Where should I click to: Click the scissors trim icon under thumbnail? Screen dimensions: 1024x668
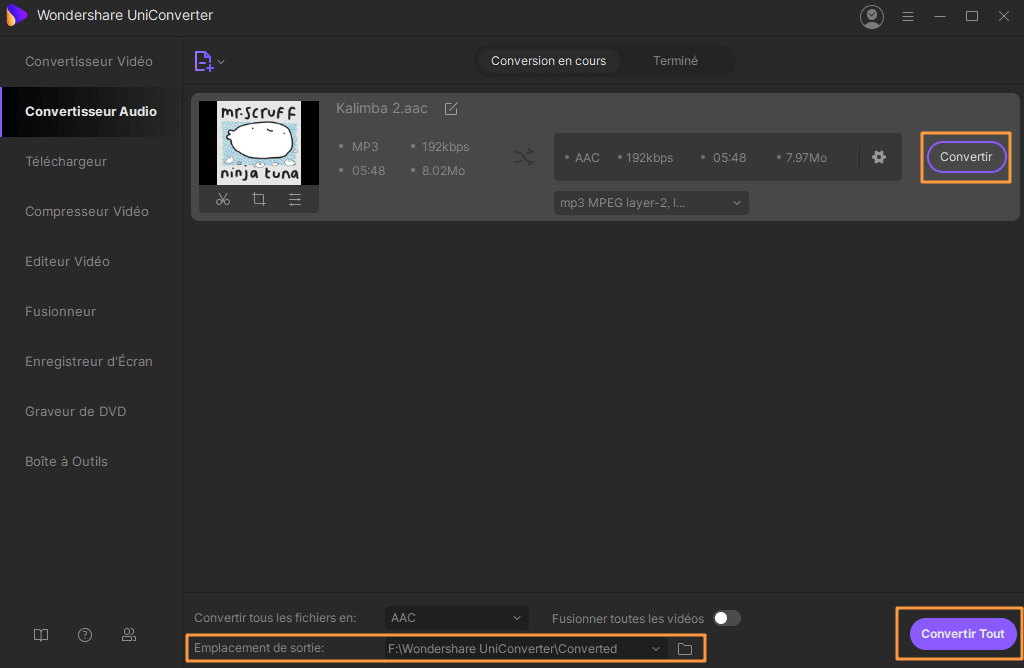click(x=223, y=199)
